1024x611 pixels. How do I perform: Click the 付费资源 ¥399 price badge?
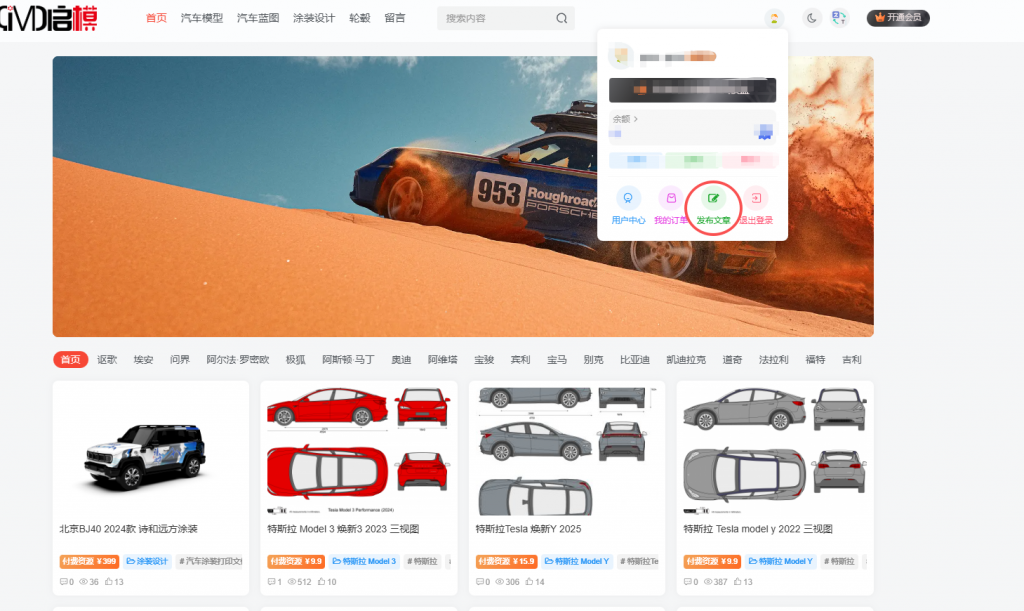tap(89, 562)
